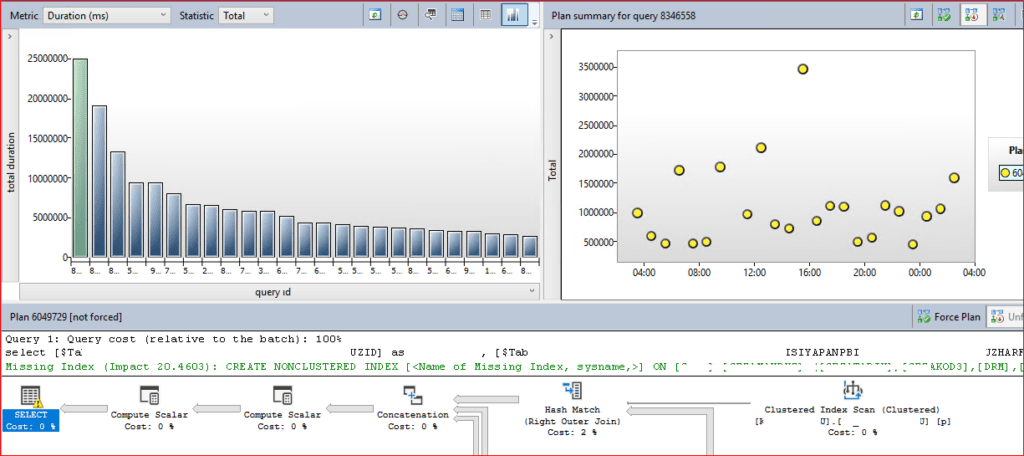Open the Statistic dropdown showing Total
Viewport: 1024px width, 456px height.
[245, 15]
